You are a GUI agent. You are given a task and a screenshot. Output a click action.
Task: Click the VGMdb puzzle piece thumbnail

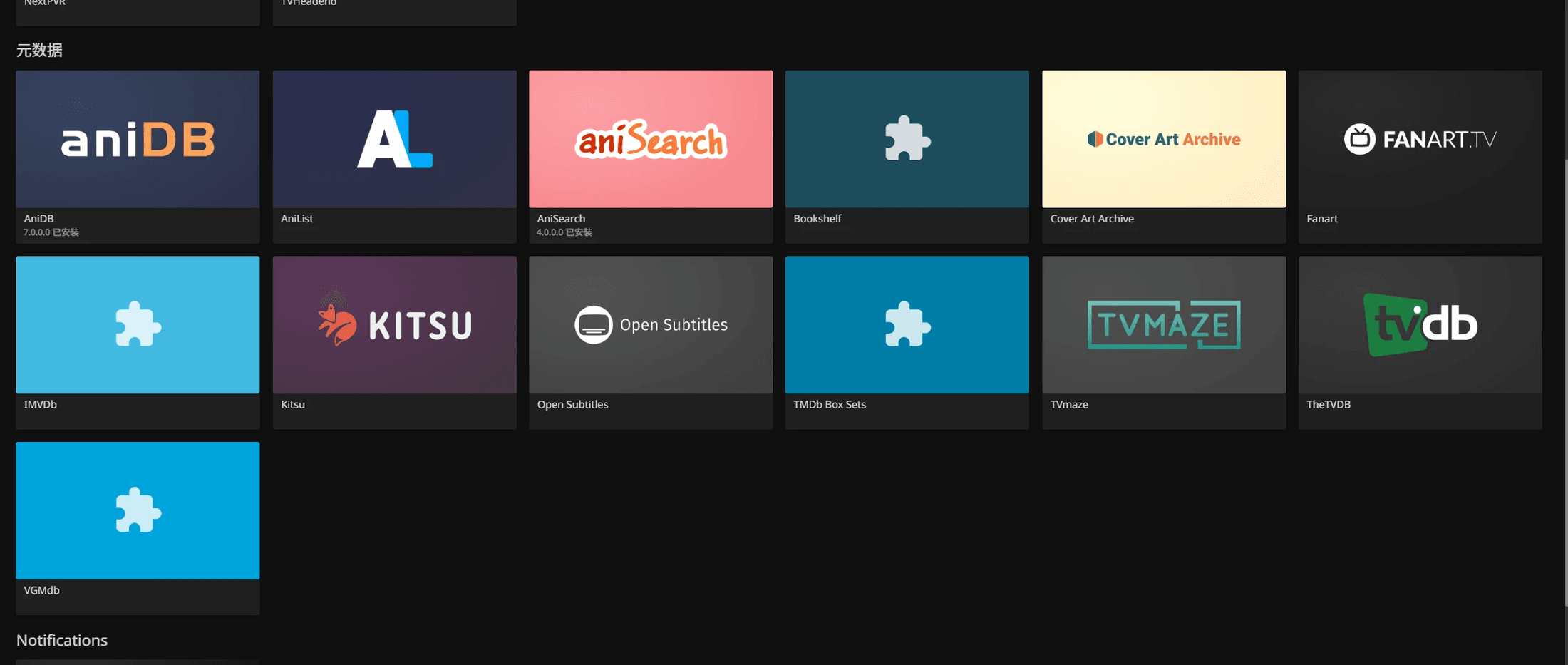coord(138,510)
